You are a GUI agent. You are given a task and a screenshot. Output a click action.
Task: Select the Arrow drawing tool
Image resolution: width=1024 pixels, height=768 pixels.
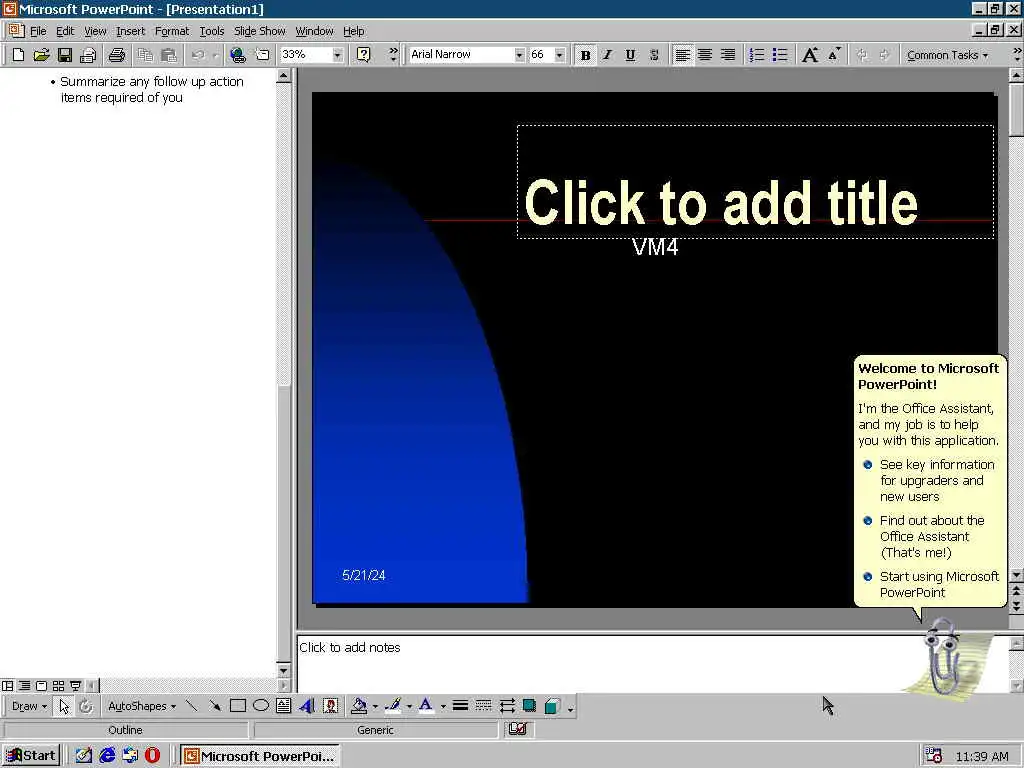[x=214, y=706]
